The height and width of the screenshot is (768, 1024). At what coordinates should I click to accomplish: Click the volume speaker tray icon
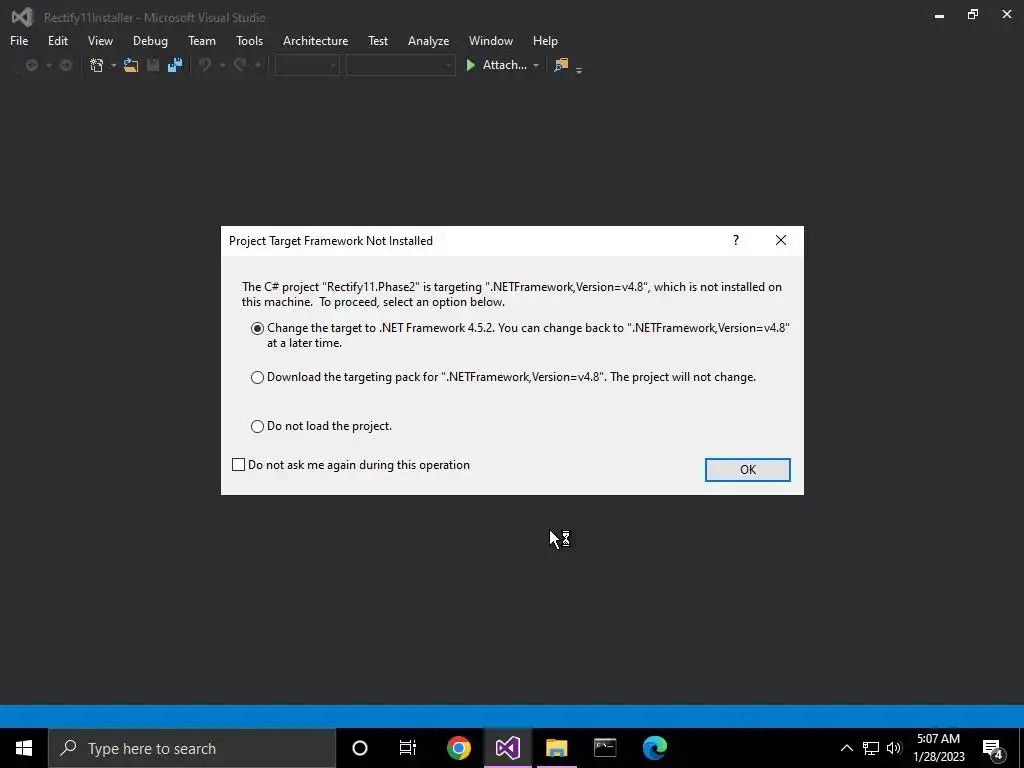pos(893,748)
